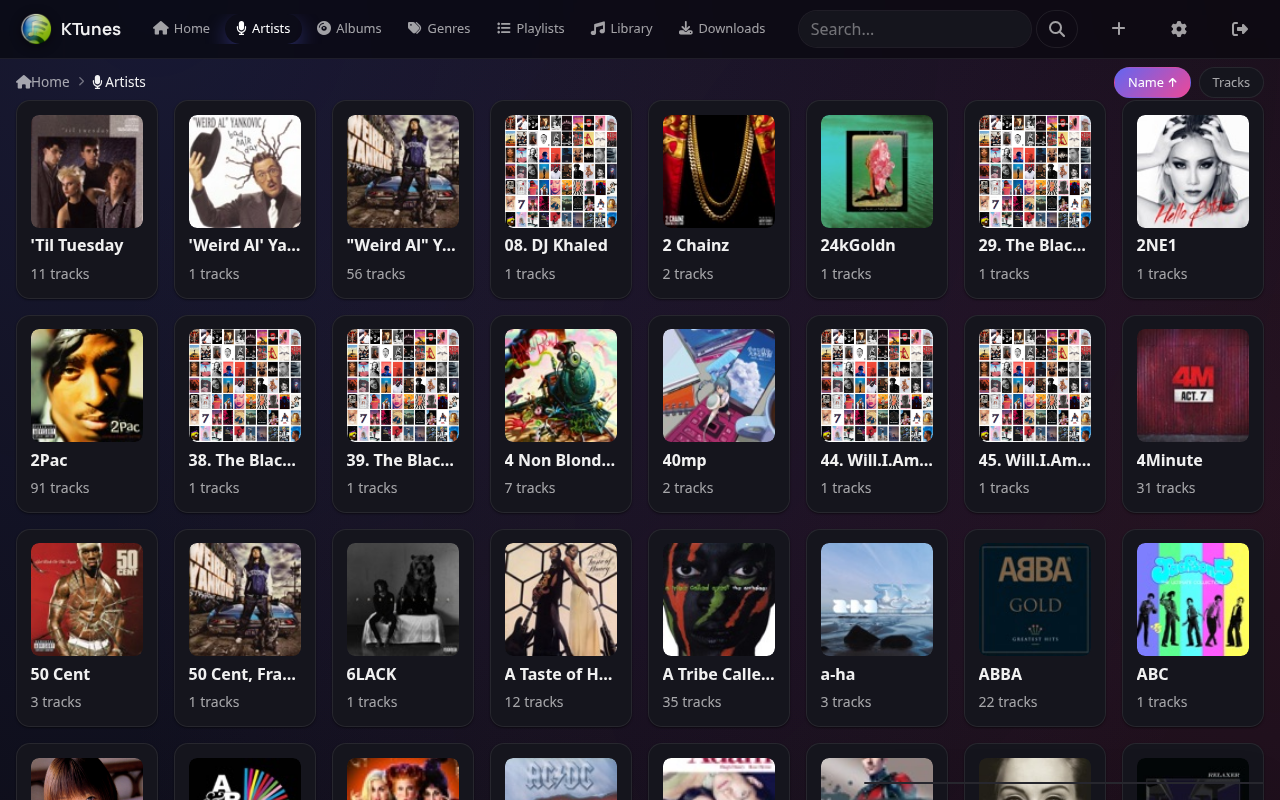Image resolution: width=1280 pixels, height=800 pixels.
Task: Click into the Search field
Action: click(x=914, y=29)
